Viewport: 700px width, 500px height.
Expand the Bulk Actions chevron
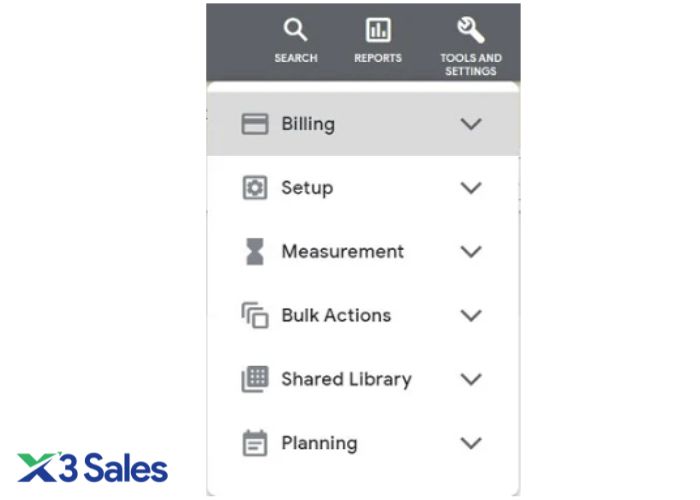click(470, 316)
